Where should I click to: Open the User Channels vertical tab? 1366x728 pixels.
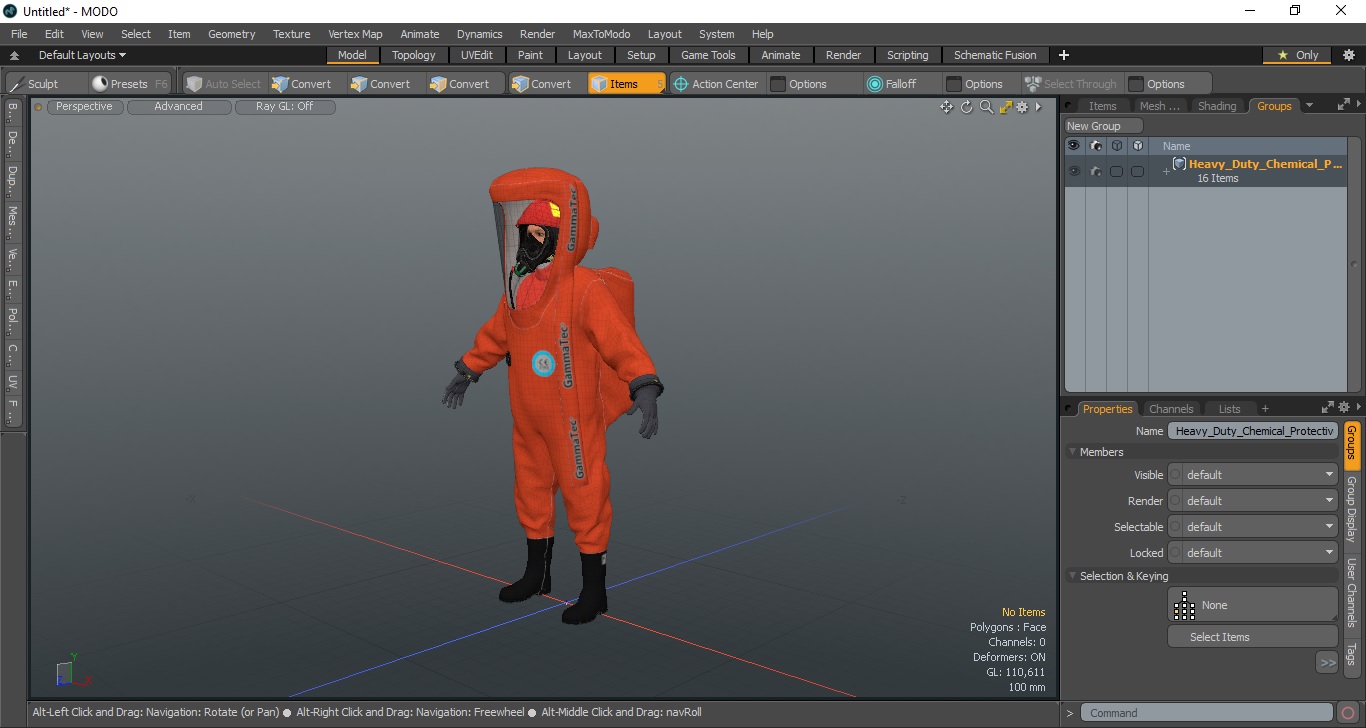click(1351, 593)
